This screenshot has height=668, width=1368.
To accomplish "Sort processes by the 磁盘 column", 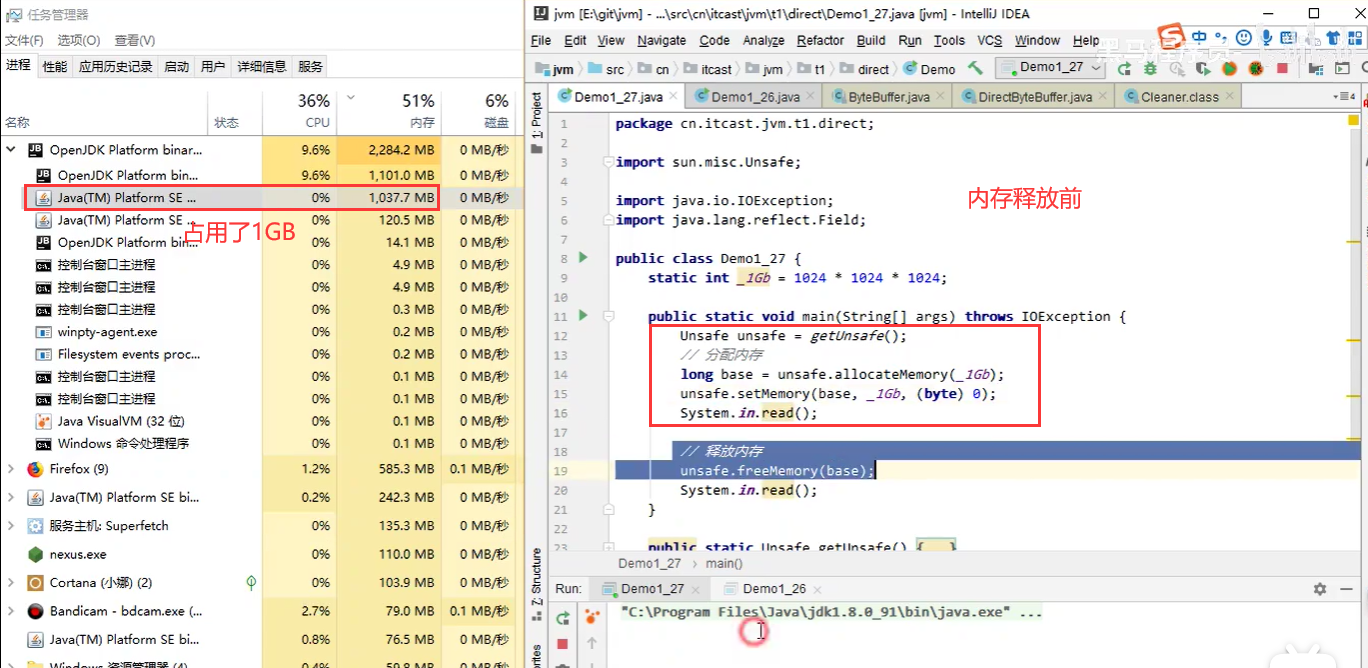I will click(x=479, y=111).
